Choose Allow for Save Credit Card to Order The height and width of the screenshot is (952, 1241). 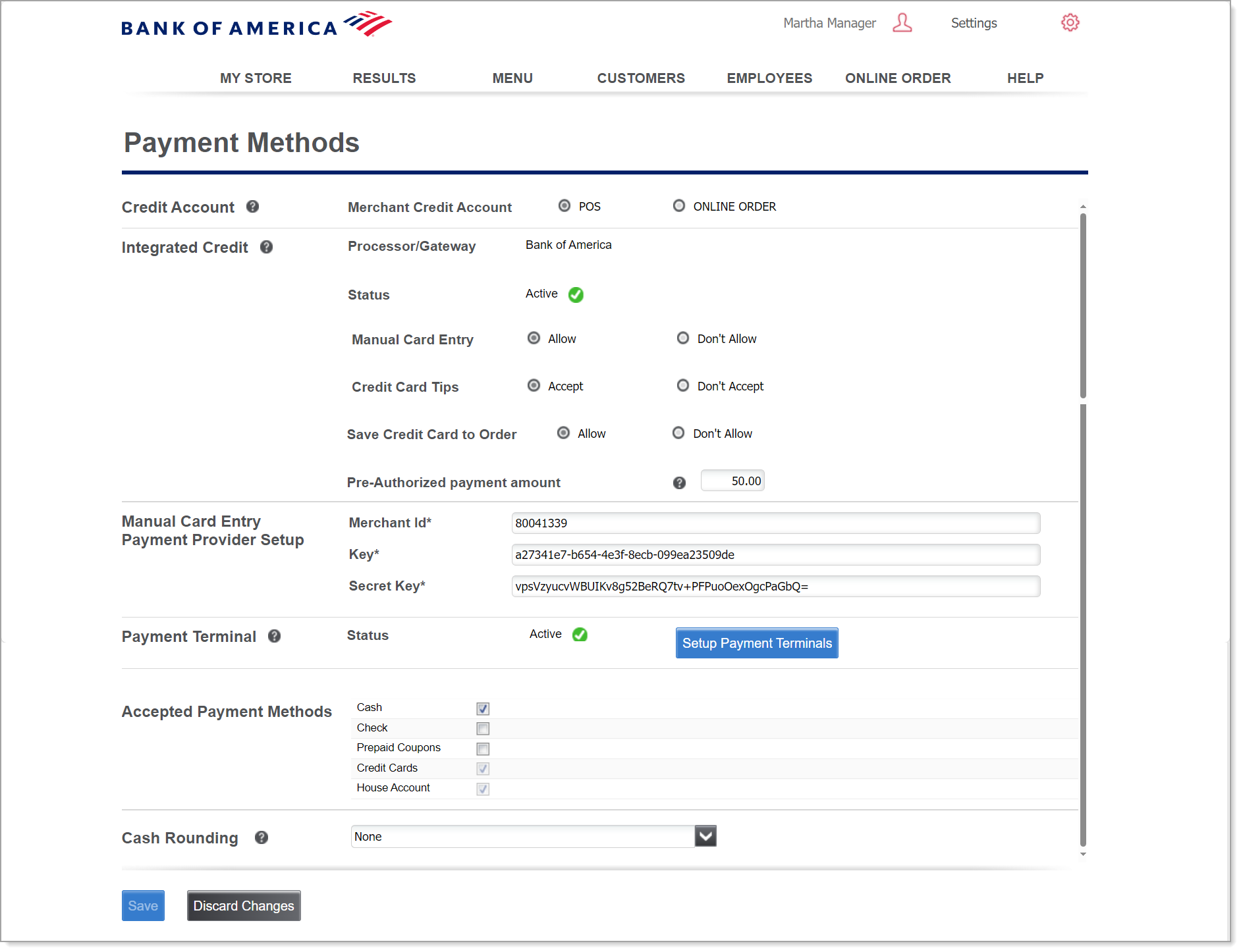[x=563, y=433]
